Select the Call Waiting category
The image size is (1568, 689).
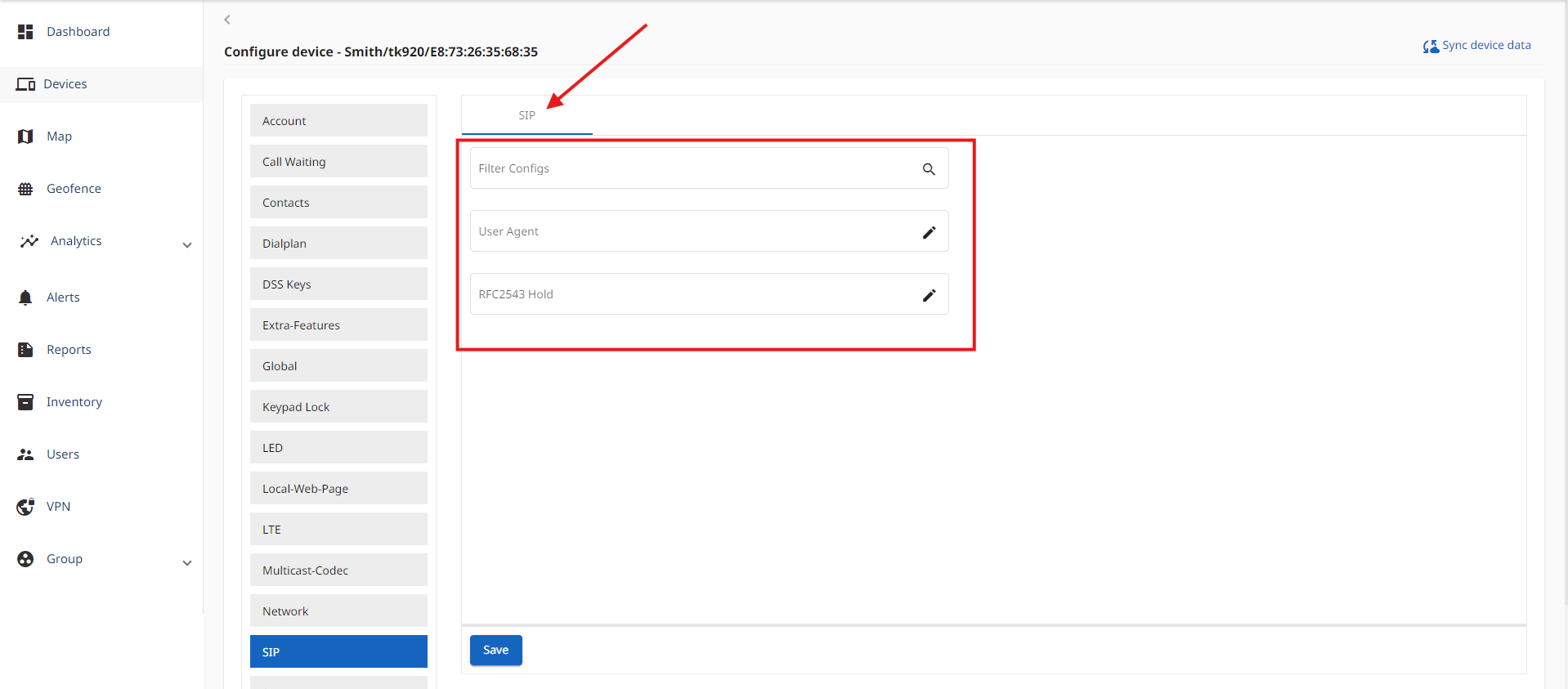(x=338, y=161)
